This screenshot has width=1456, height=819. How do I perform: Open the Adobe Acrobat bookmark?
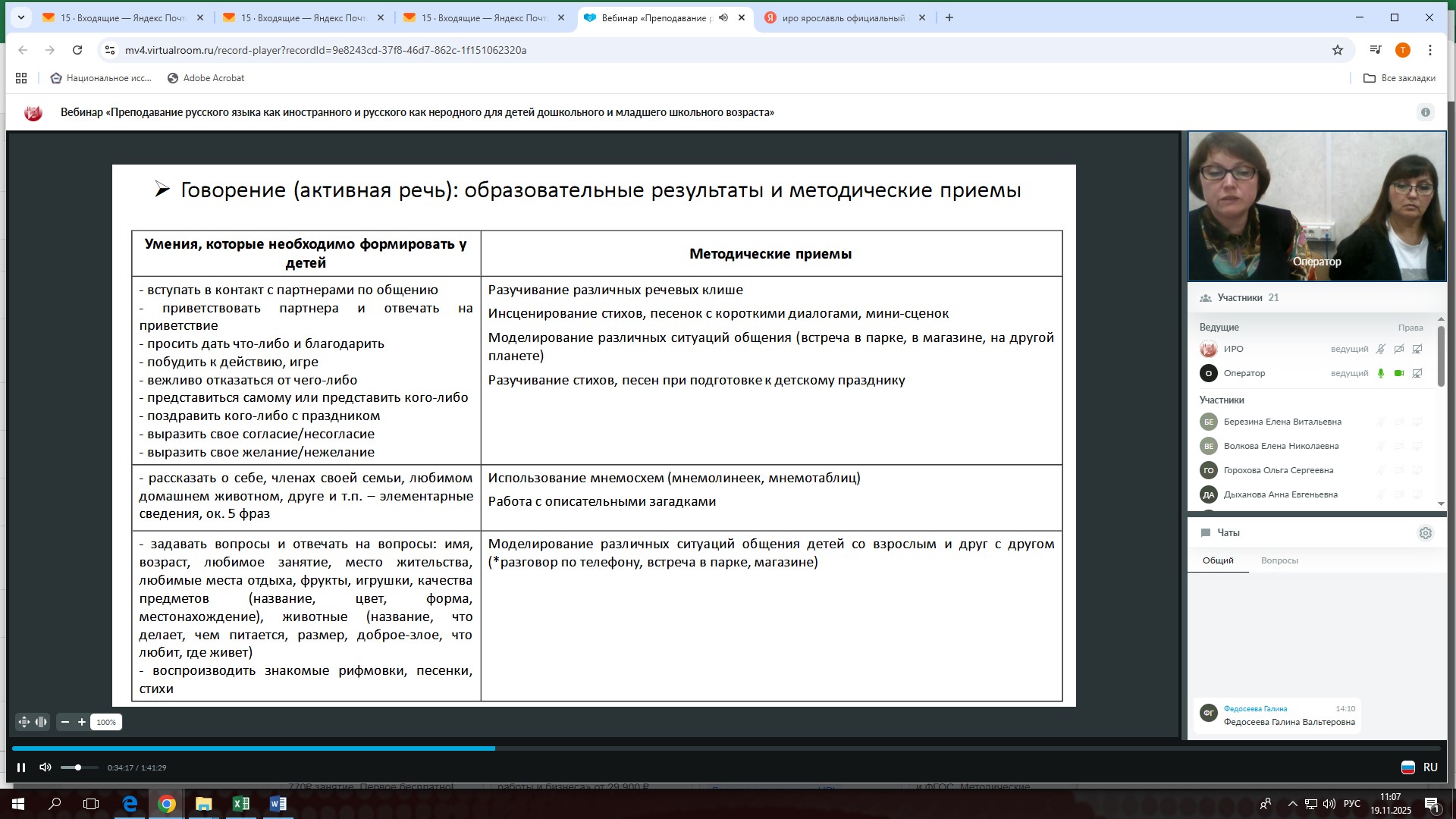pyautogui.click(x=206, y=78)
